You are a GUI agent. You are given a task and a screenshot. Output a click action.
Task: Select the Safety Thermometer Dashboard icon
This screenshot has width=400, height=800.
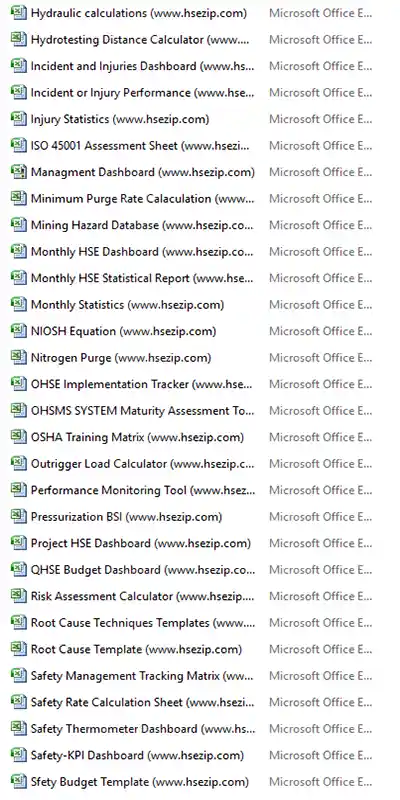coord(19,730)
